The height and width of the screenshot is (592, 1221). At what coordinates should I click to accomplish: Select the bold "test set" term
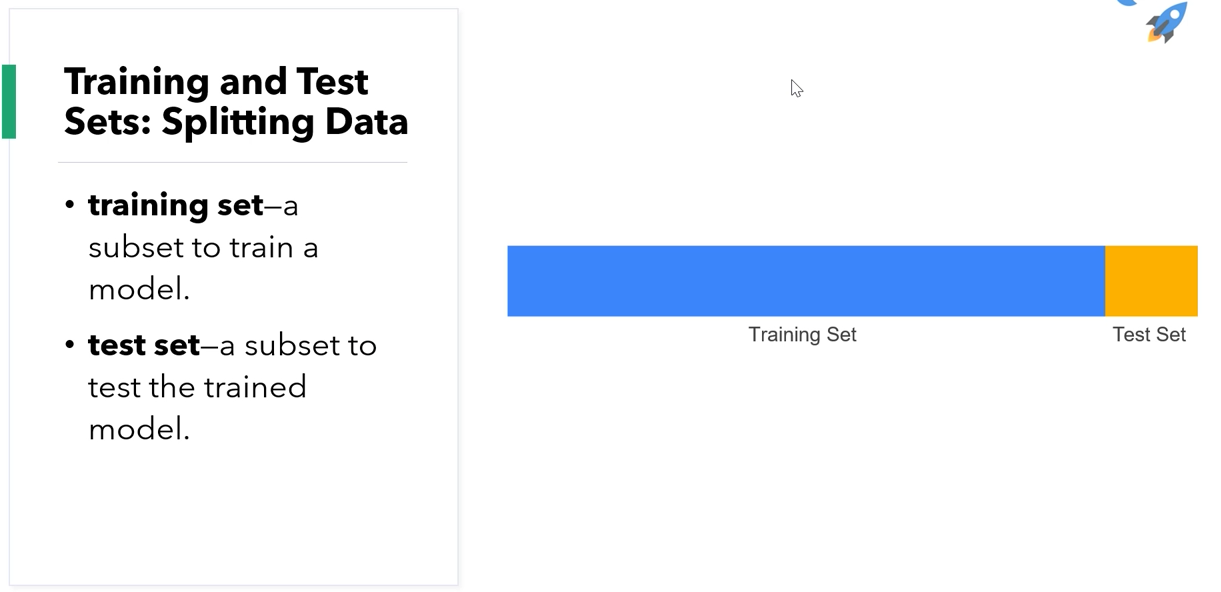144,345
